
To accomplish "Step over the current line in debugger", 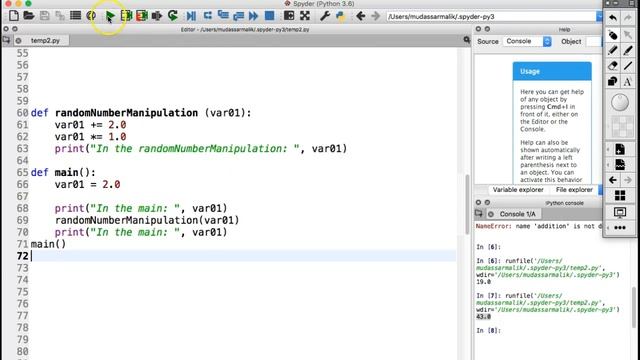I will 207,16.
